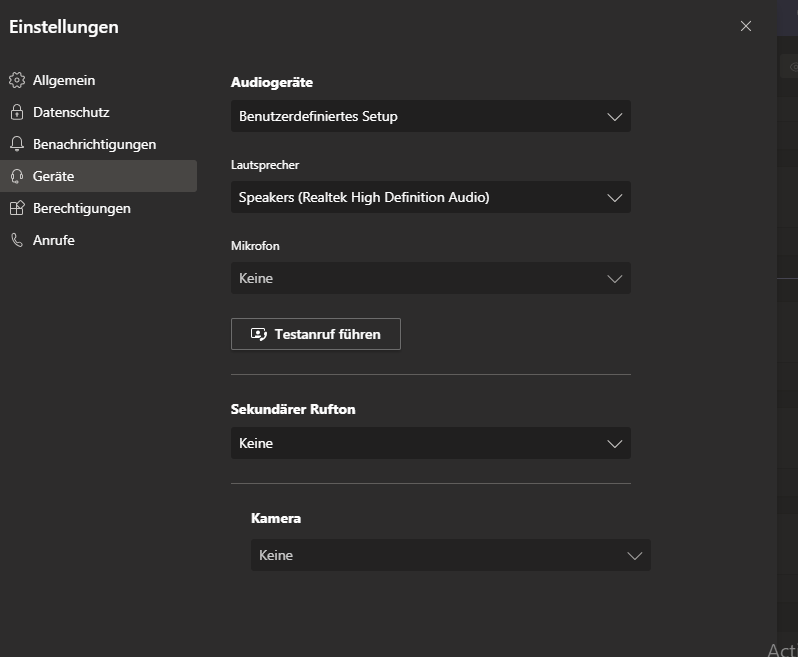Click the test call icon in Testanruf button
This screenshot has height=657, width=798.
259,334
